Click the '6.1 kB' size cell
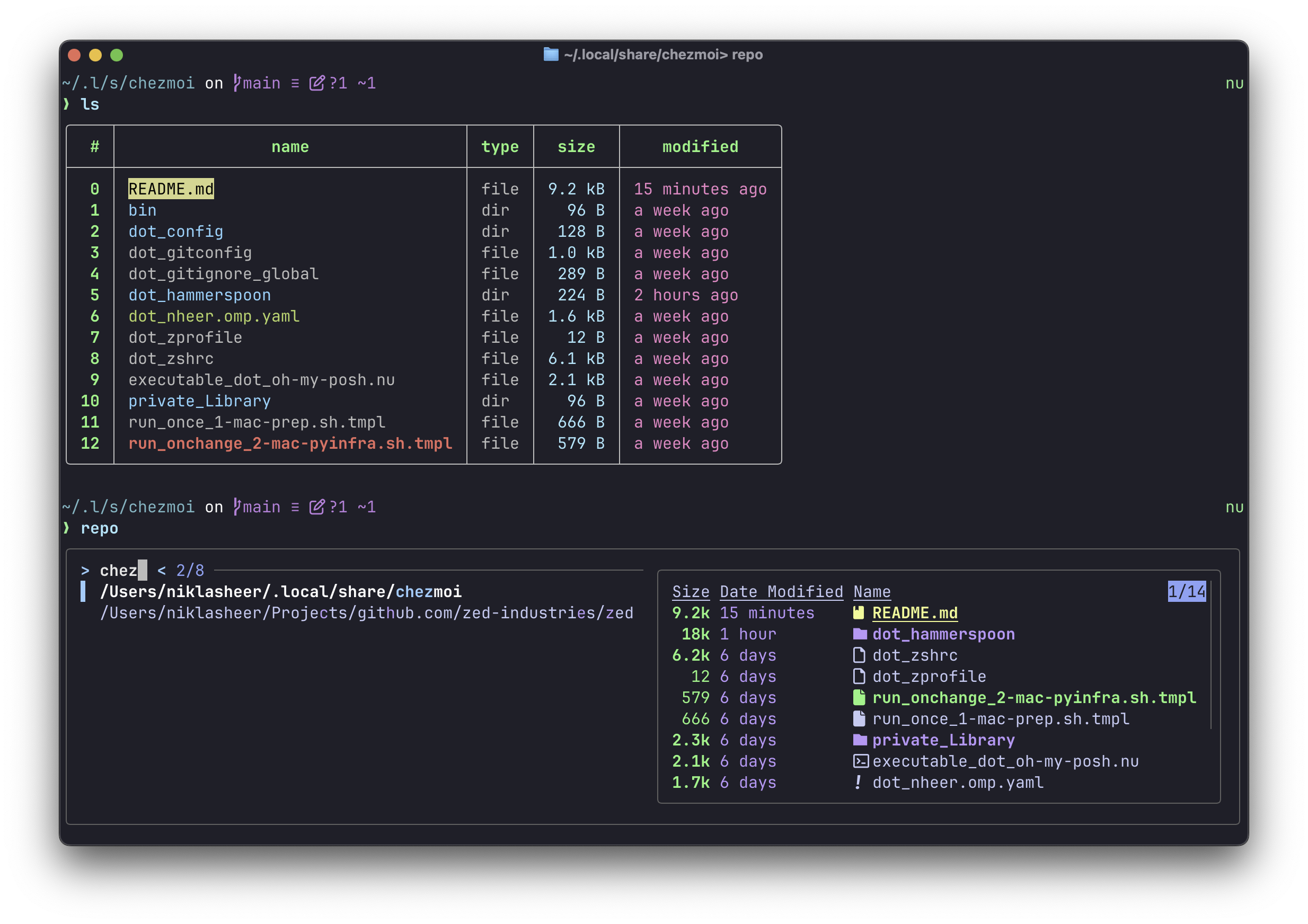This screenshot has width=1308, height=924. [x=576, y=358]
